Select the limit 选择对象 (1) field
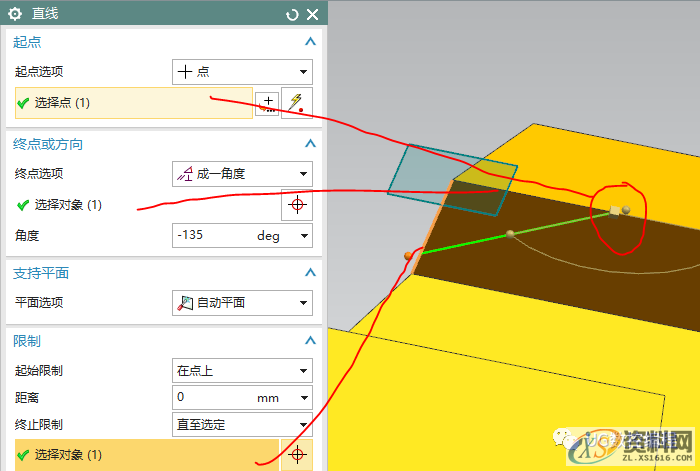The height and width of the screenshot is (471, 700). pyautogui.click(x=147, y=455)
